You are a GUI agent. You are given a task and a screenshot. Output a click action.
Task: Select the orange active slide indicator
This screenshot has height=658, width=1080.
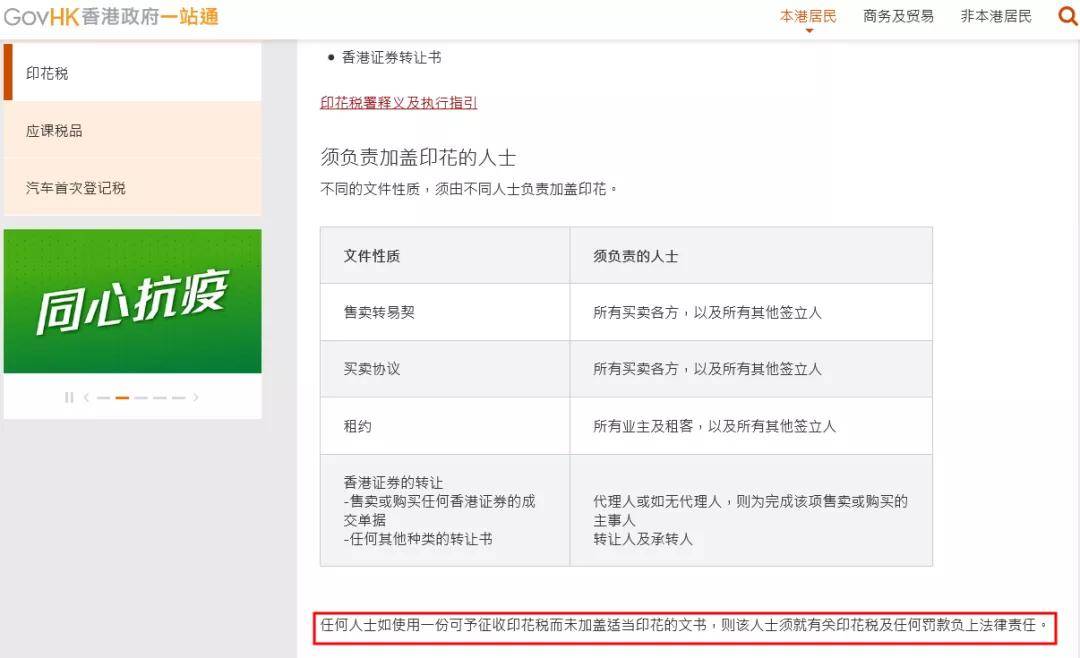(122, 397)
